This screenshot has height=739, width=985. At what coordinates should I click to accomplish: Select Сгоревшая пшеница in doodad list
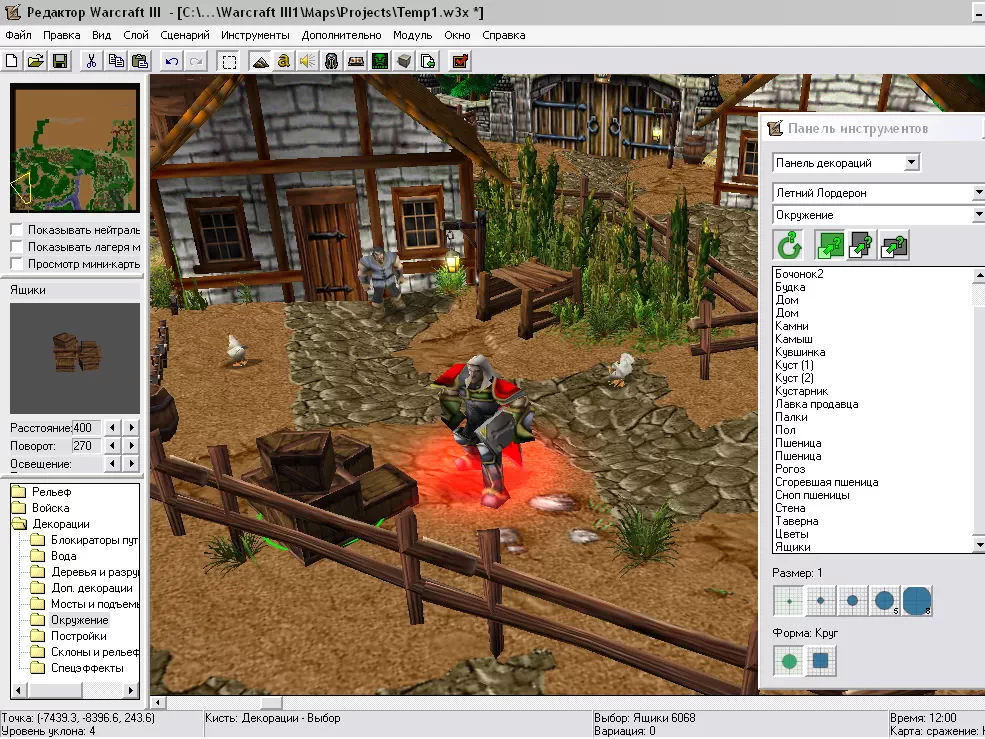827,482
